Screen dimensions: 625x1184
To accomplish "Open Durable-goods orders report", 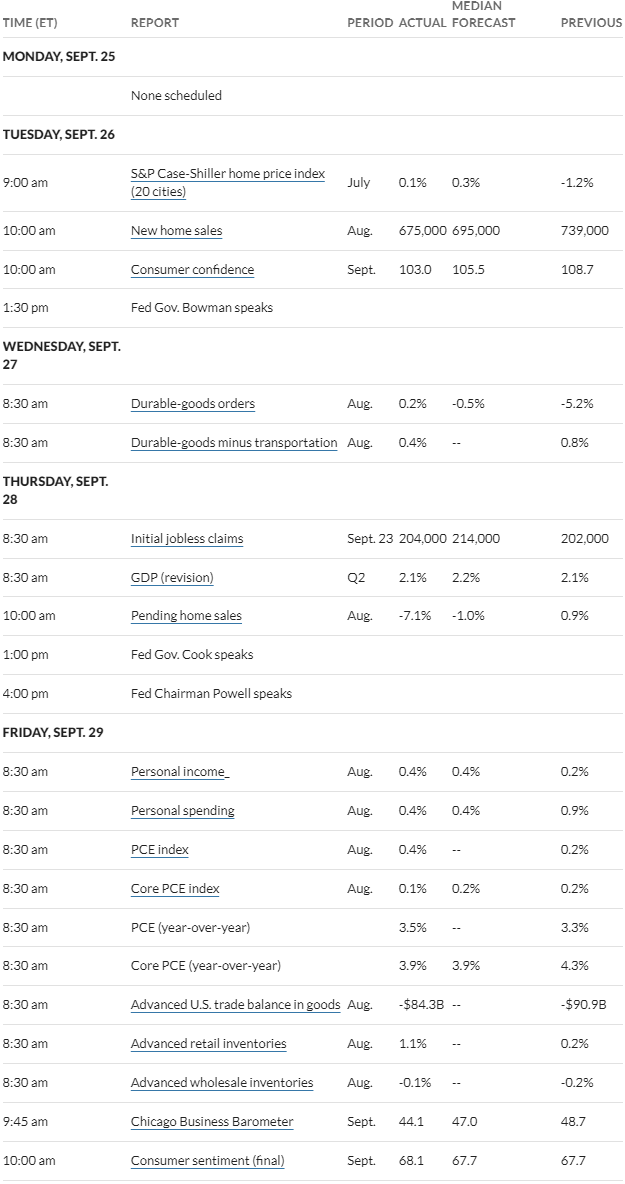I will [192, 403].
